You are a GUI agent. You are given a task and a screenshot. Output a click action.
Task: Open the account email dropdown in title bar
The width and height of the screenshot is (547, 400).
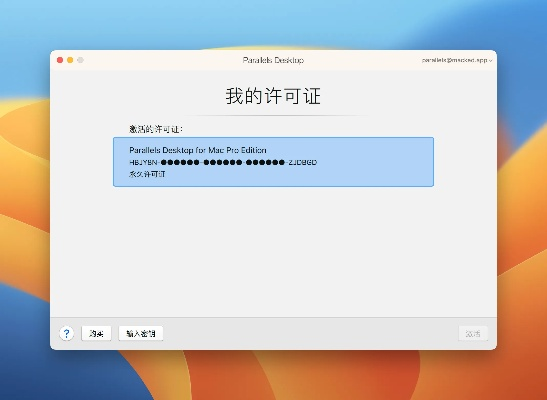point(457,60)
